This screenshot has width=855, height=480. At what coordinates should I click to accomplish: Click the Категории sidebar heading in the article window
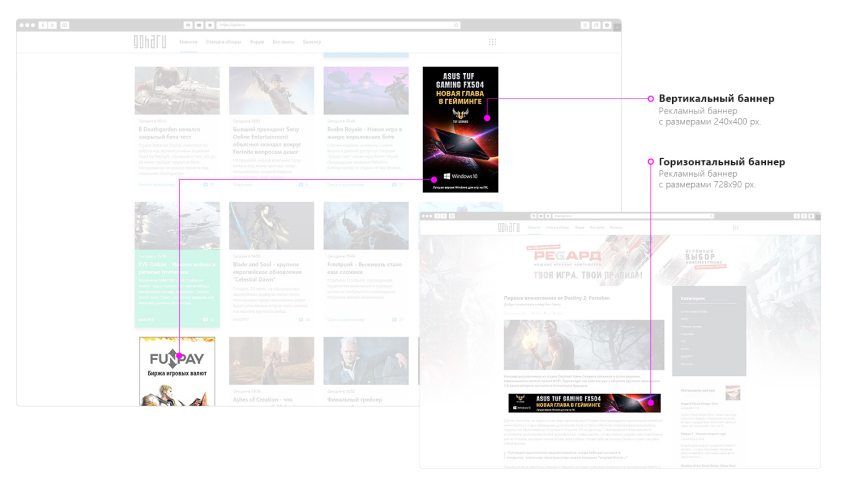point(693,298)
